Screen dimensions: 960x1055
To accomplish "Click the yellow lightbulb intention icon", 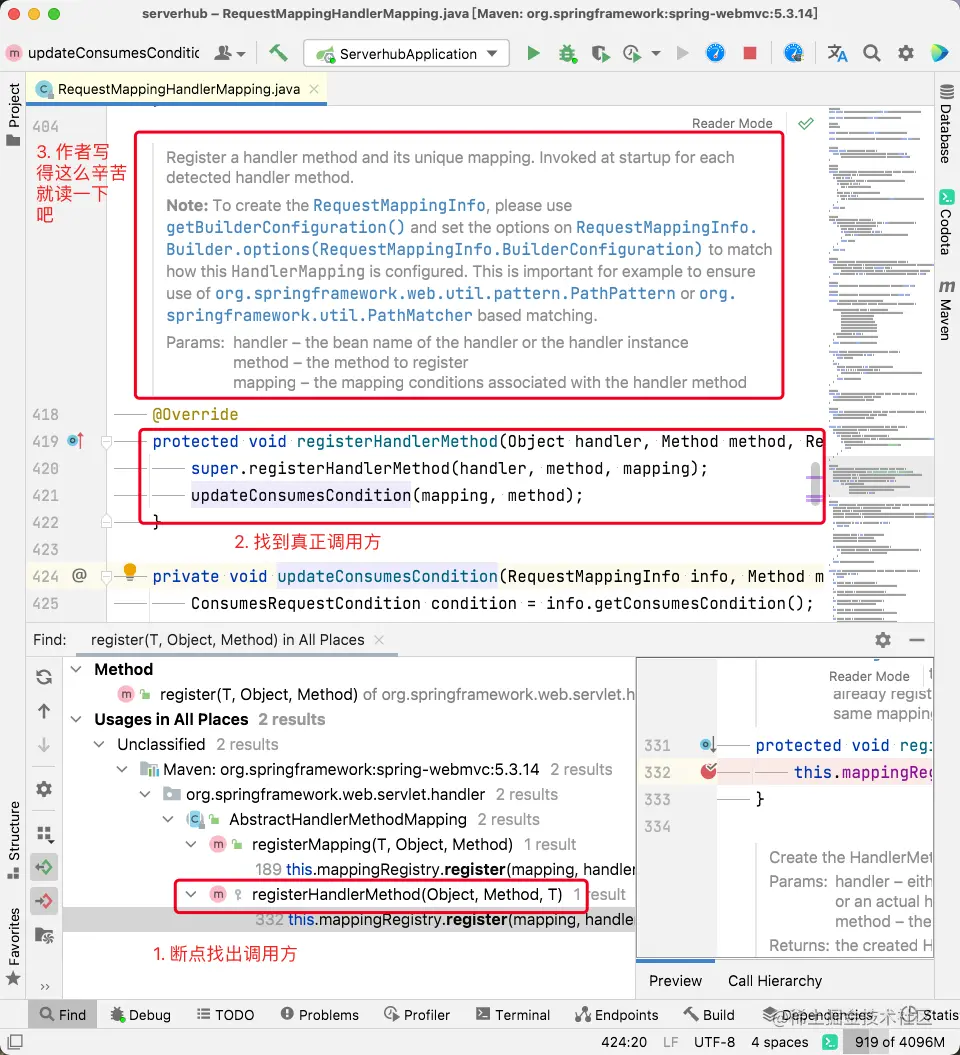I will click(130, 571).
